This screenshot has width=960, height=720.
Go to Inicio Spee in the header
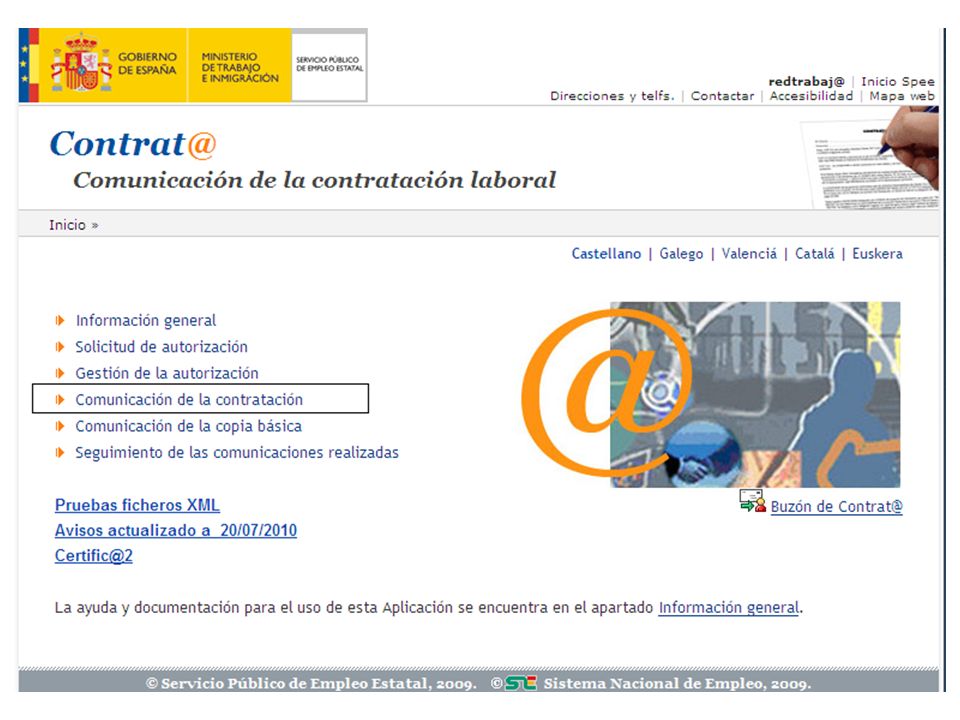[898, 81]
